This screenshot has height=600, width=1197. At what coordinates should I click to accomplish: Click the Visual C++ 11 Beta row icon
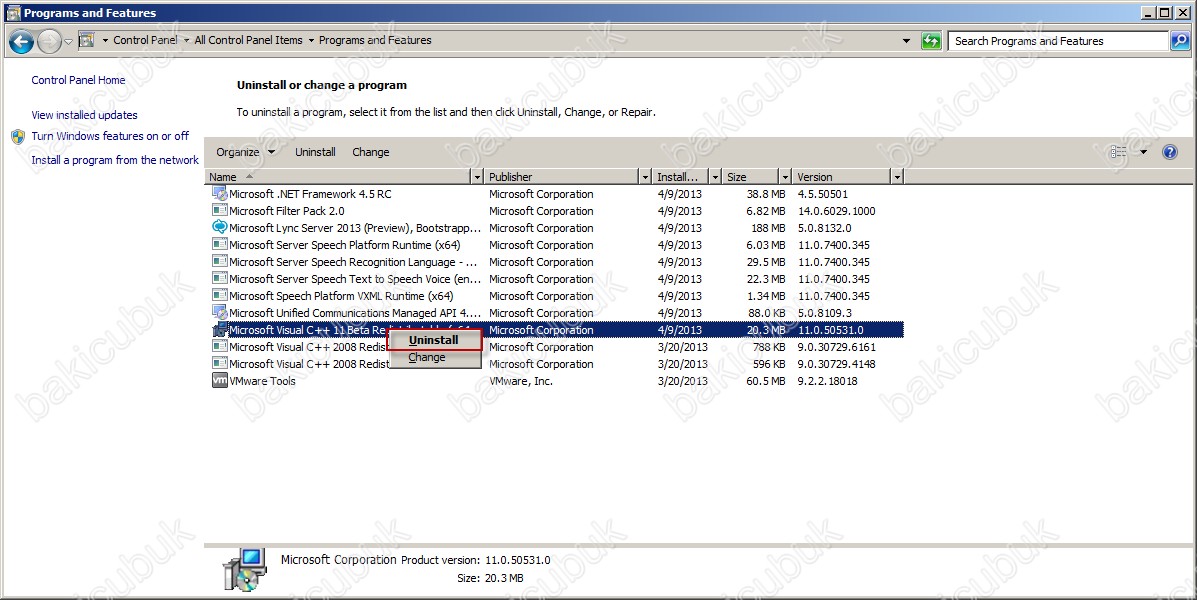click(220, 330)
